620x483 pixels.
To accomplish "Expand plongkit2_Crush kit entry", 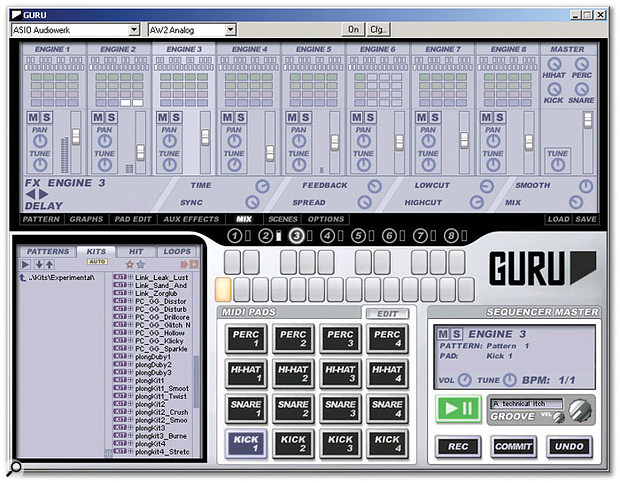I will point(130,412).
